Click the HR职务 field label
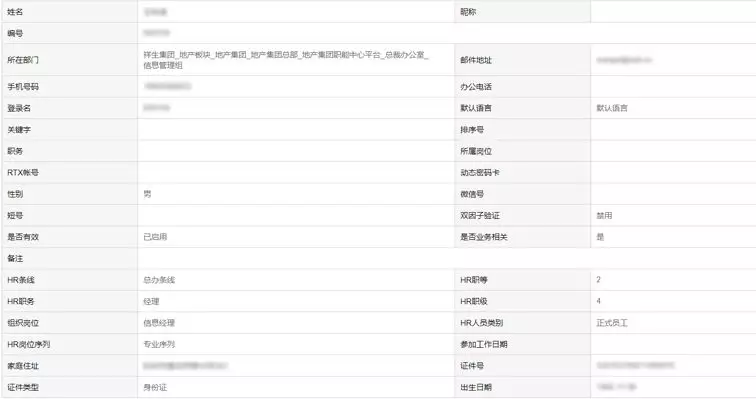 tap(21, 301)
